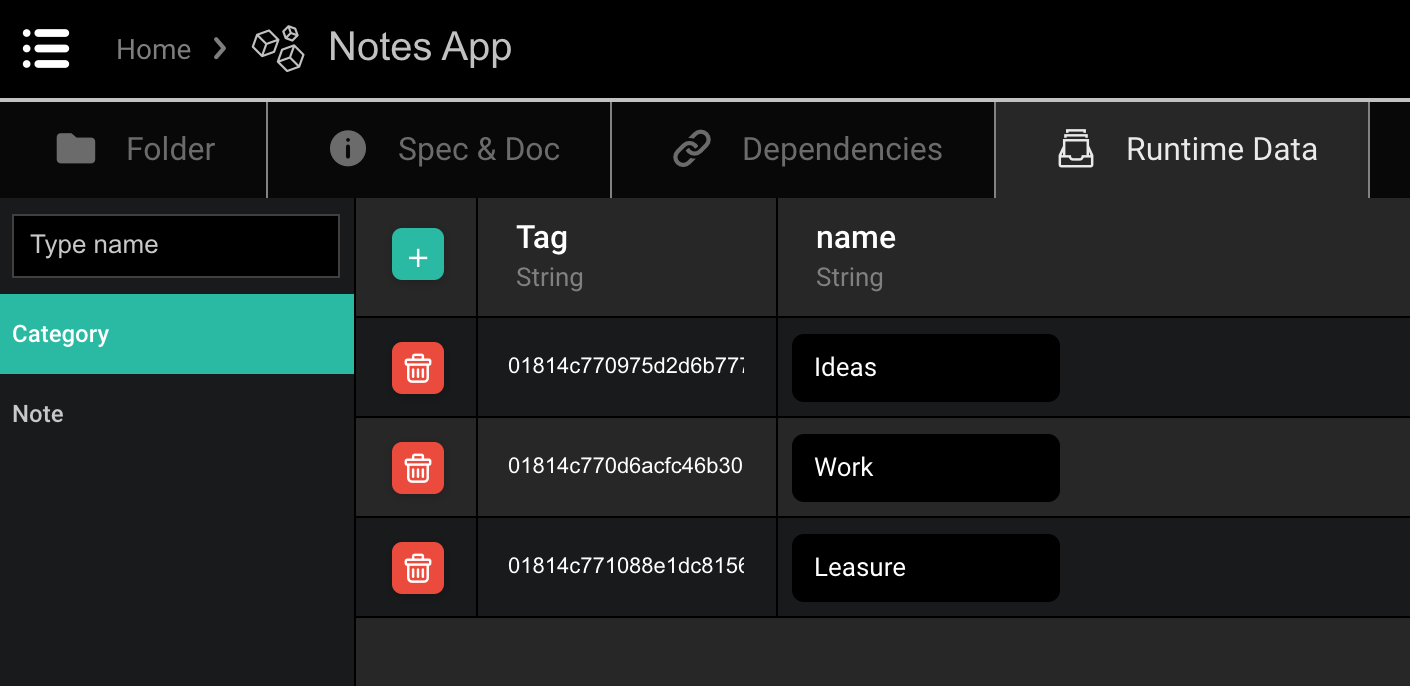Click the Type name search field
Image resolution: width=1410 pixels, height=686 pixels.
176,246
